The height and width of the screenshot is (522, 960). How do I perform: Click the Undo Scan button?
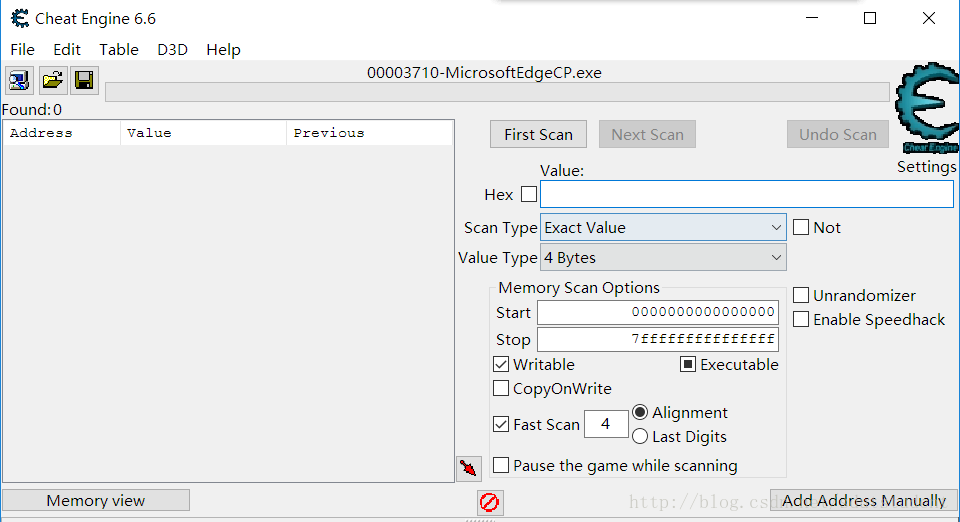pyautogui.click(x=838, y=135)
